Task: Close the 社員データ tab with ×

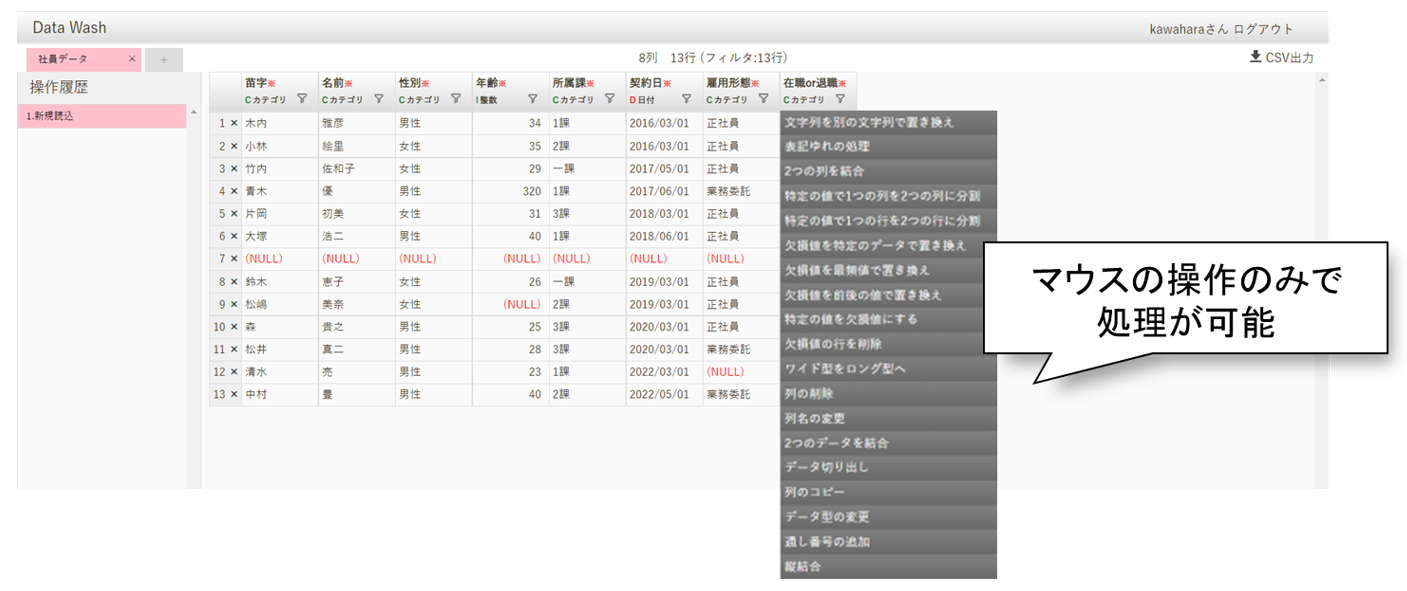Action: pyautogui.click(x=132, y=59)
